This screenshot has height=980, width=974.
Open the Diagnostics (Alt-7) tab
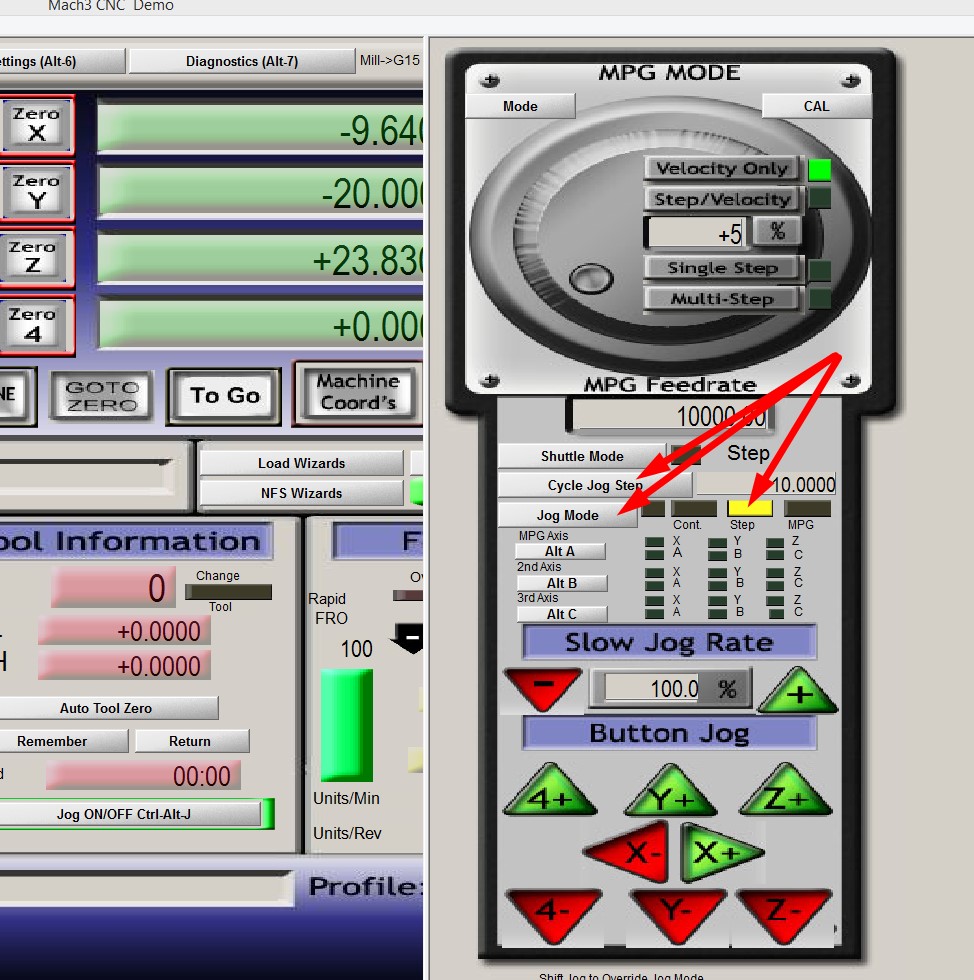pyautogui.click(x=242, y=61)
